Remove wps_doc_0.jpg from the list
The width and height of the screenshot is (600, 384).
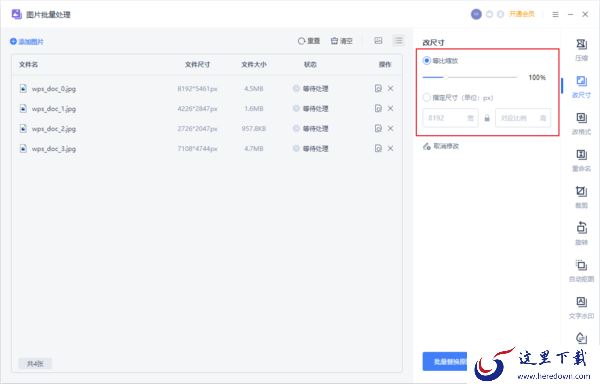pos(390,88)
